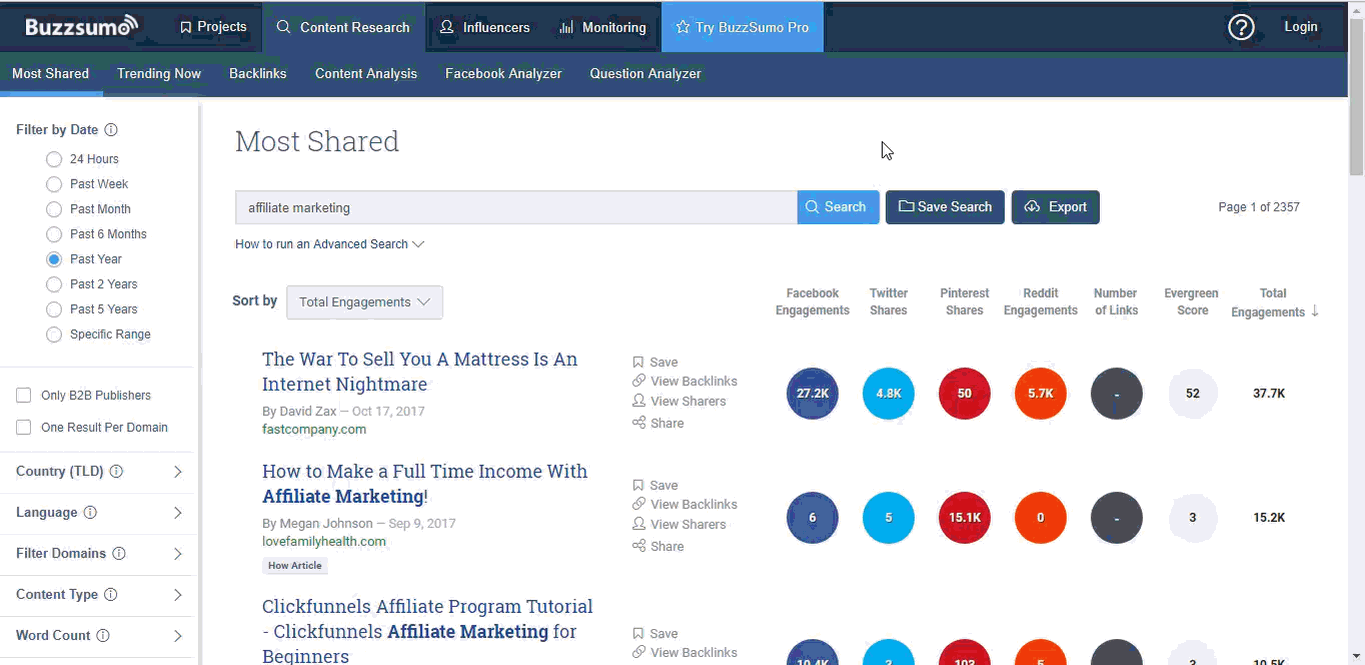
Task: View Backlinks for the mattress article
Action: click(x=685, y=381)
